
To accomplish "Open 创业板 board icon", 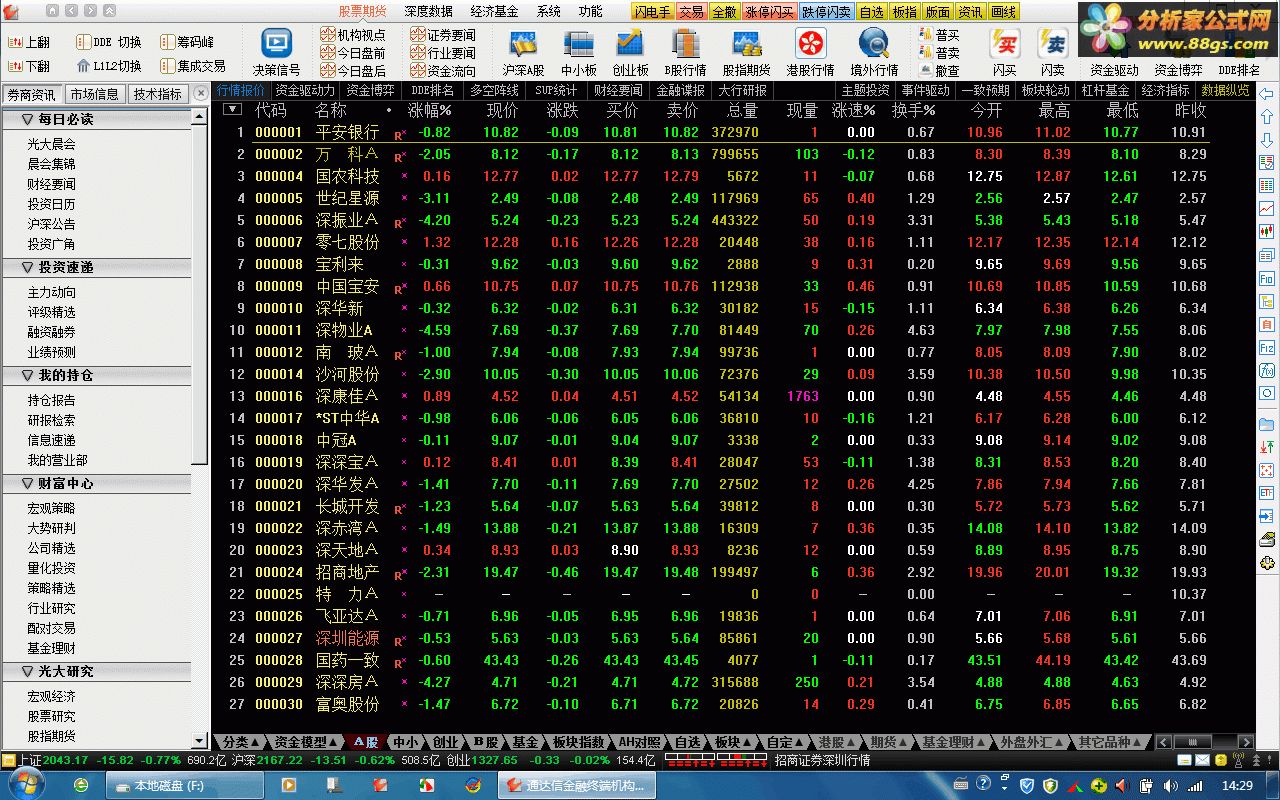I will [630, 52].
